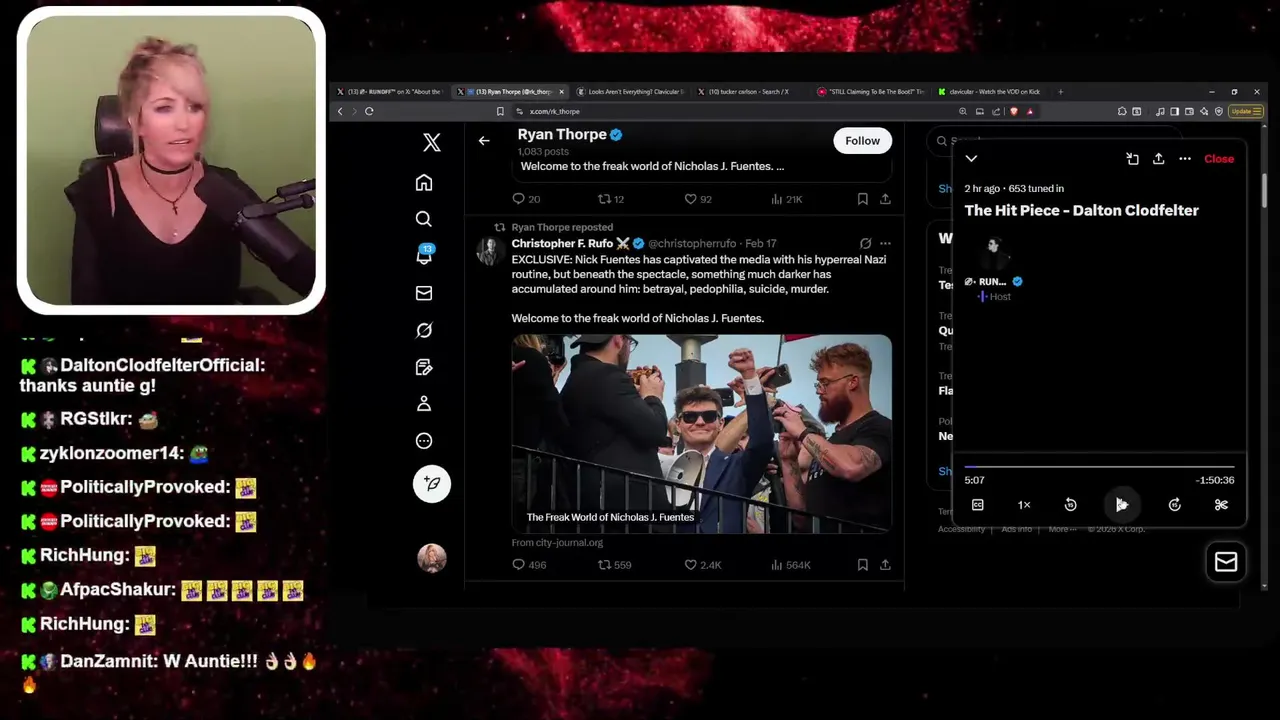
Task: Open the Space pop-out icon
Action: point(1132,159)
